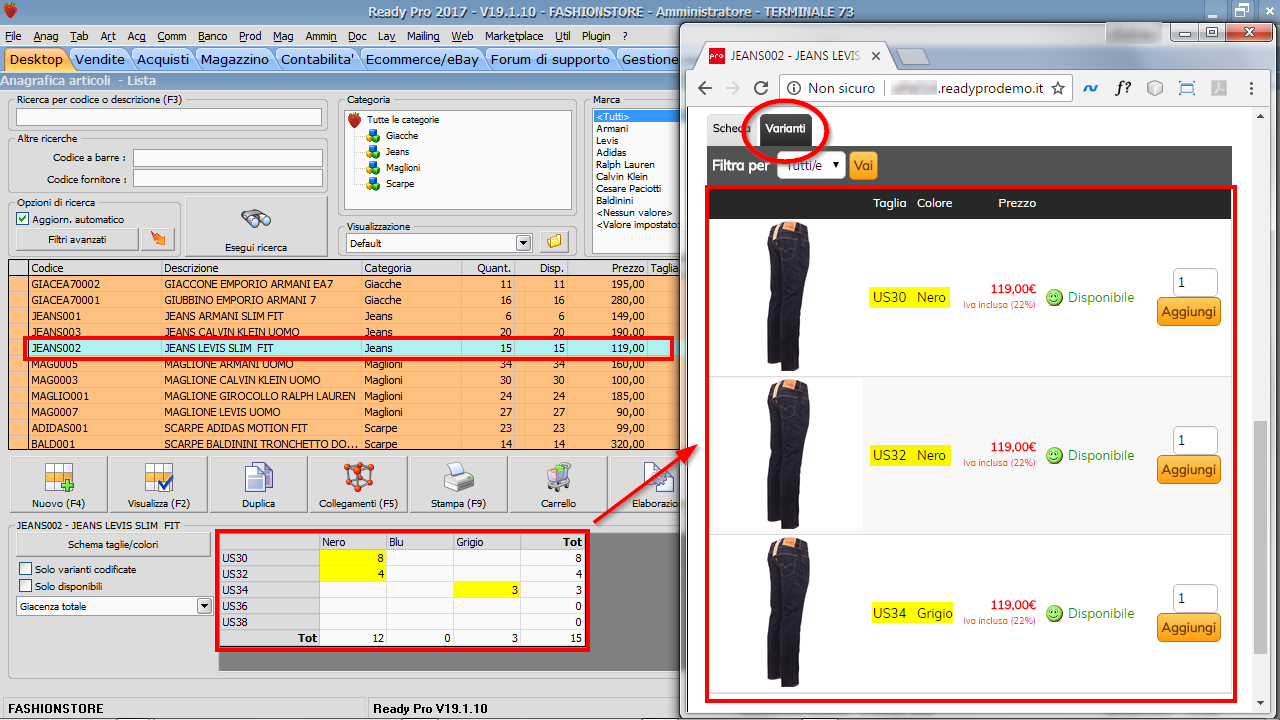Bookmark page with star icon
Image resolution: width=1280 pixels, height=720 pixels.
pyautogui.click(x=1058, y=88)
